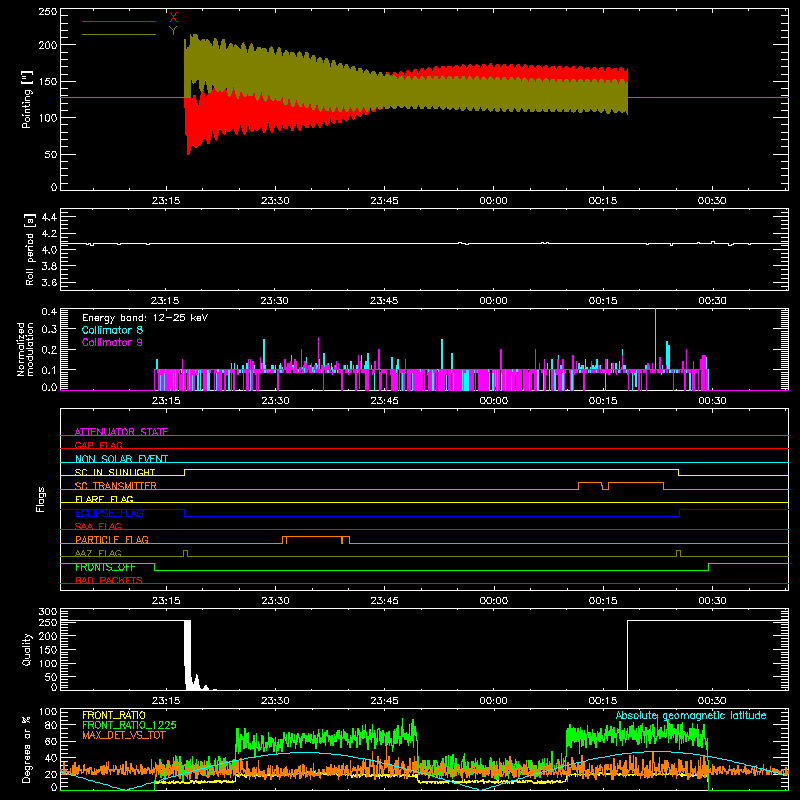Select the cyan 'Collimator 8' legend entry
The image size is (800, 800).
[112, 330]
